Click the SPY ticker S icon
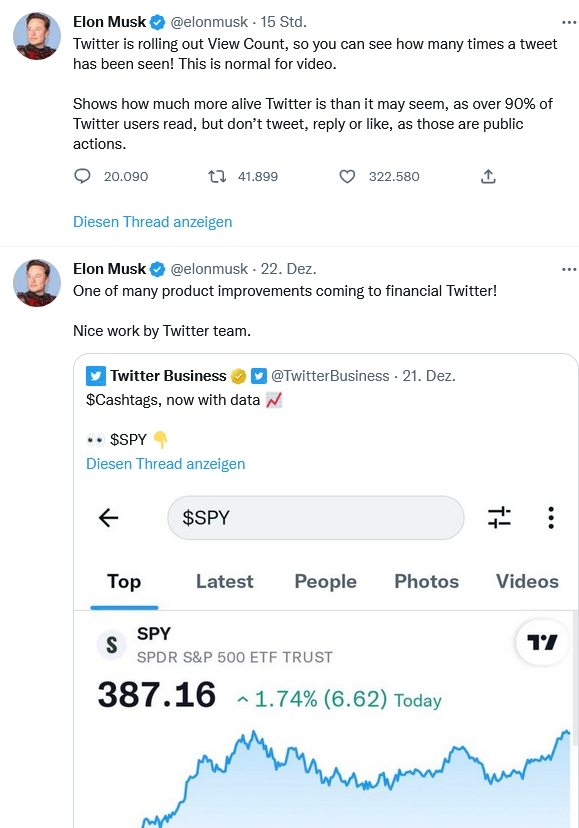 [111, 645]
